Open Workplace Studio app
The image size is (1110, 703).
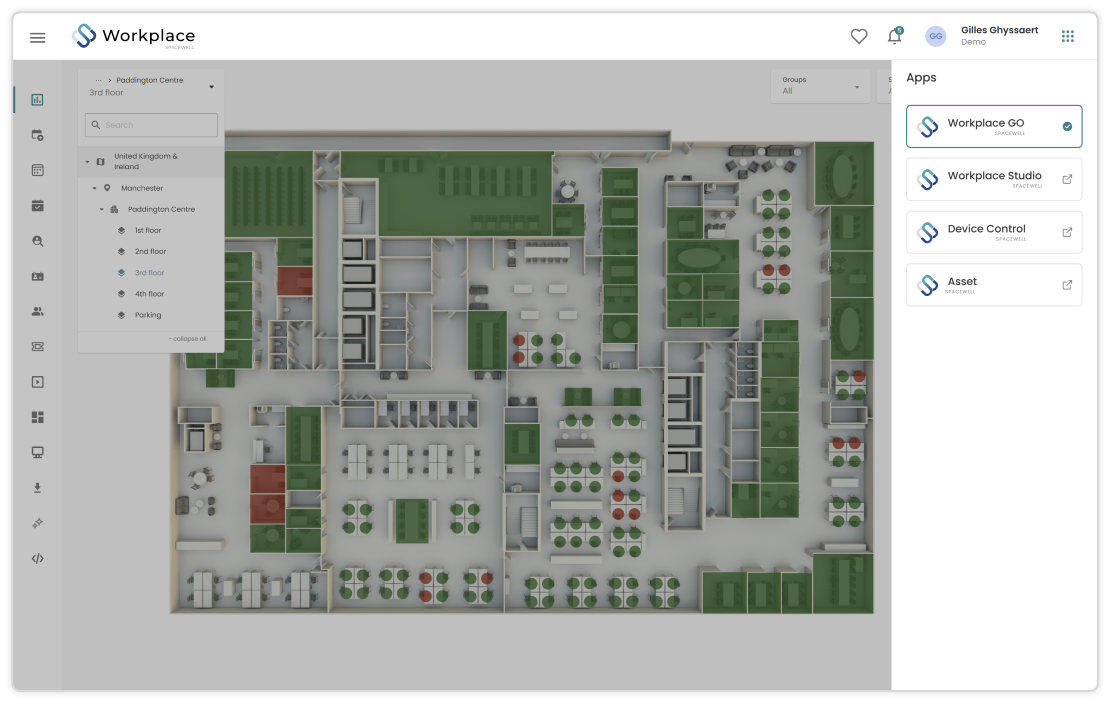click(994, 179)
